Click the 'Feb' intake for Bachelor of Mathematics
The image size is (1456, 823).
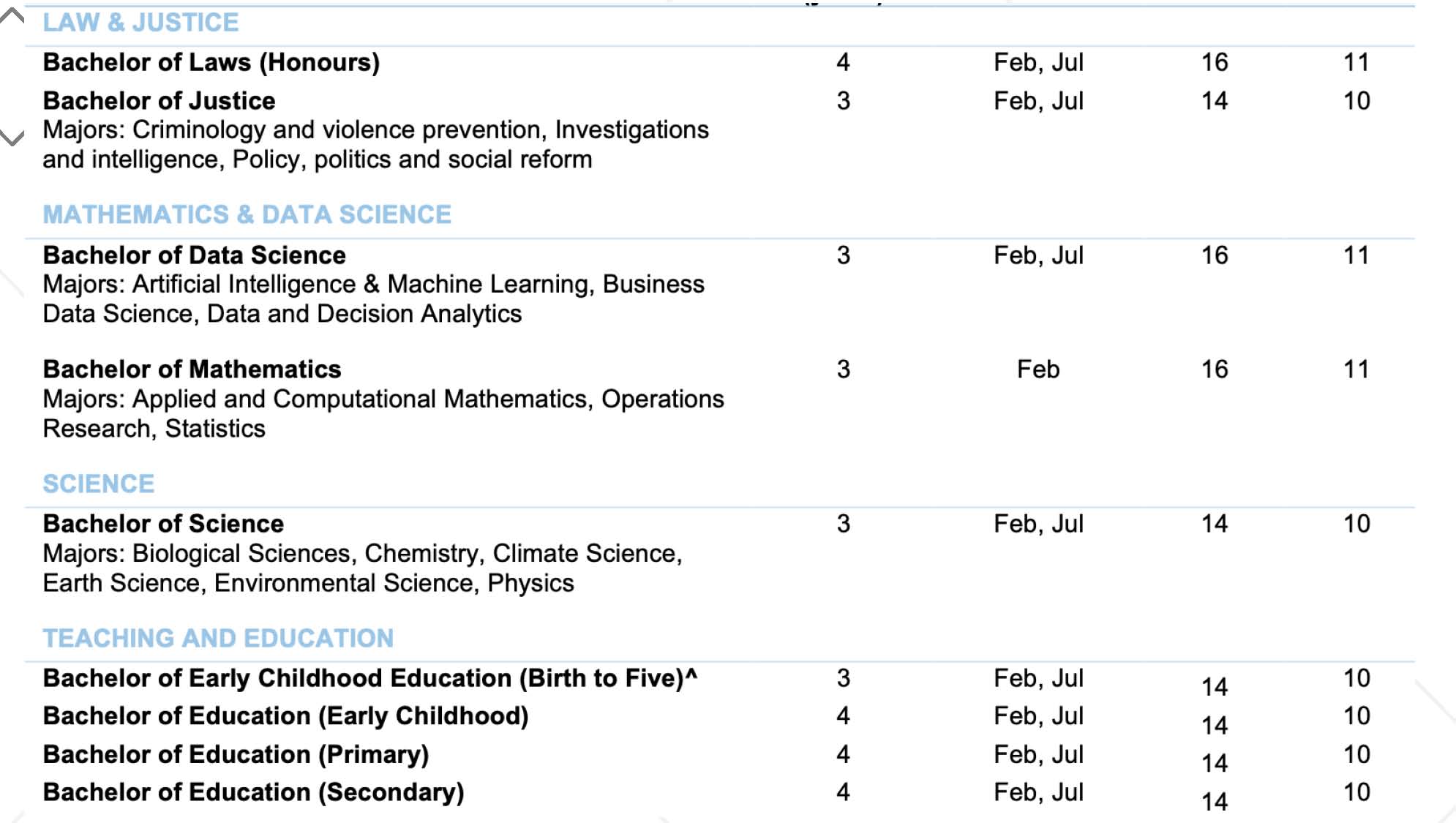pos(1037,369)
